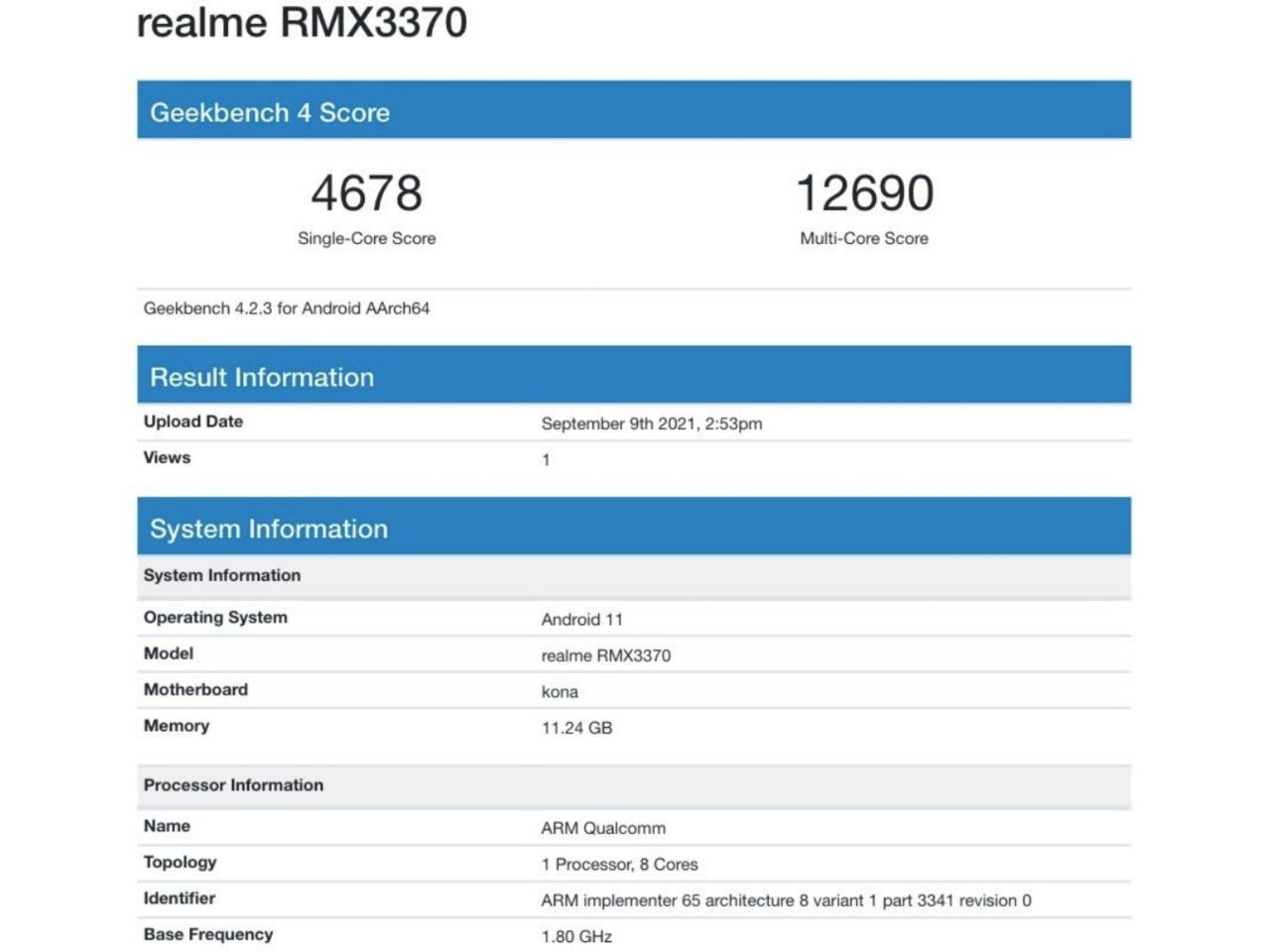Click the September 9th 2021 upload date
This screenshot has width=1270, height=952.
(x=652, y=423)
